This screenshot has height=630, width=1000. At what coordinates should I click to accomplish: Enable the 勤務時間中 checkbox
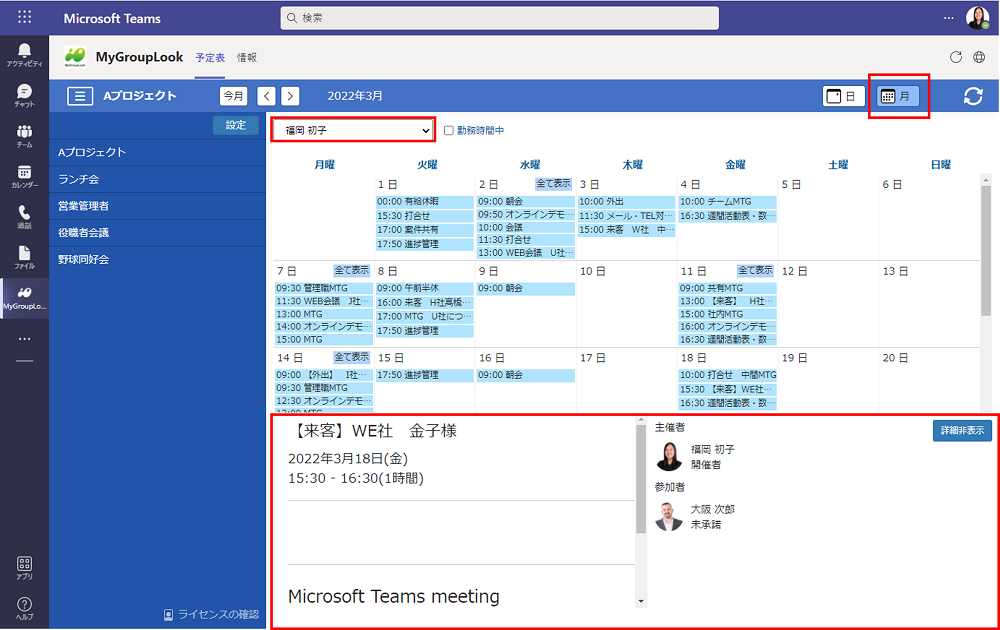(449, 130)
